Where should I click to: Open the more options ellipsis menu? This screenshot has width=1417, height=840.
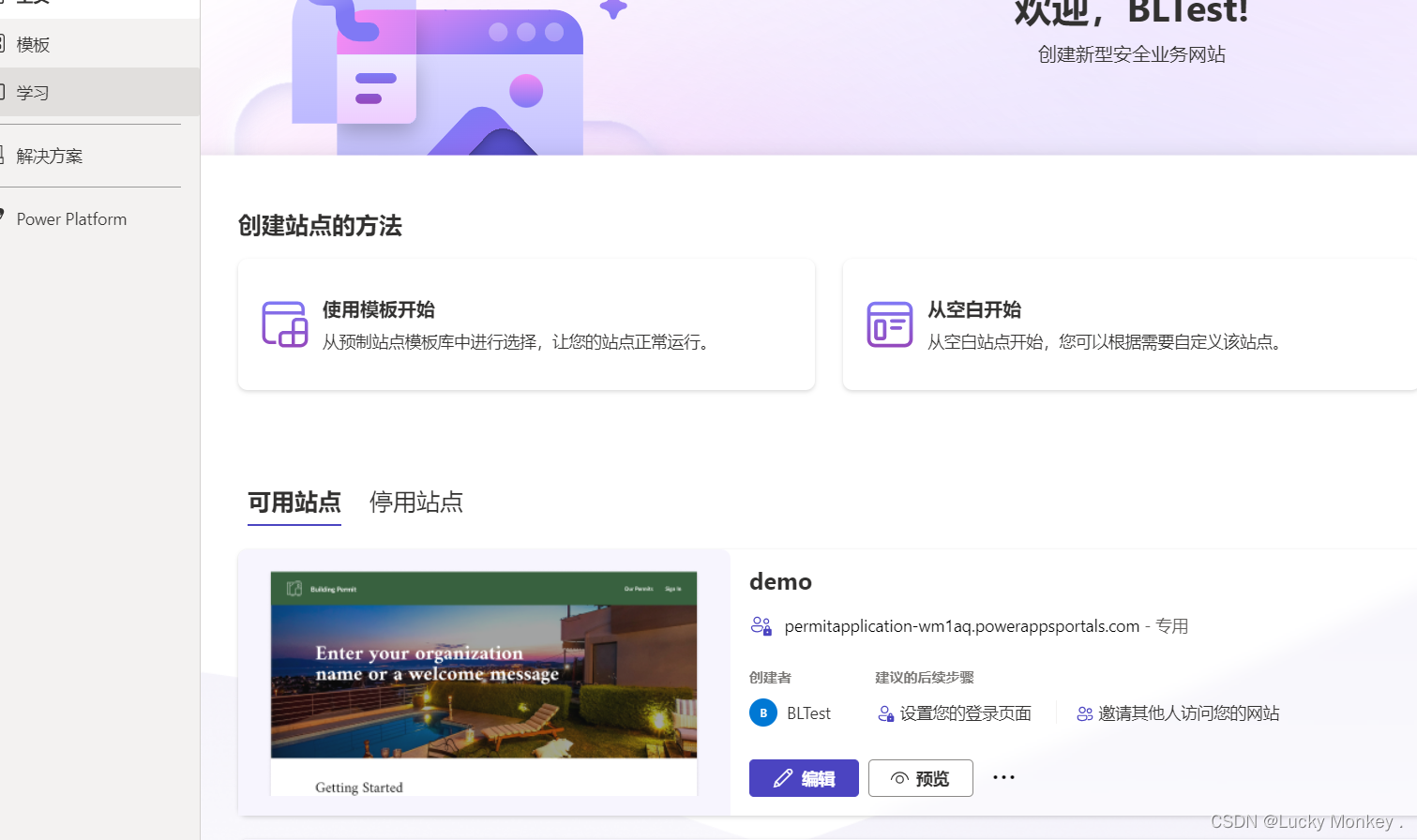pos(1003,777)
